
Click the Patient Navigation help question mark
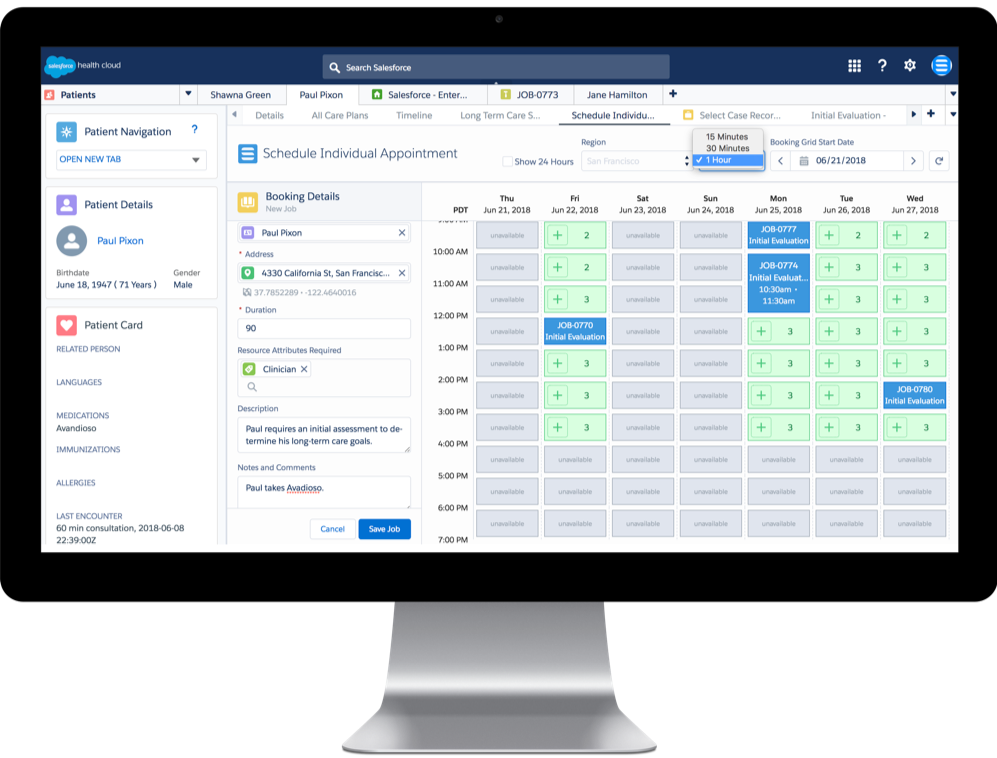195,130
